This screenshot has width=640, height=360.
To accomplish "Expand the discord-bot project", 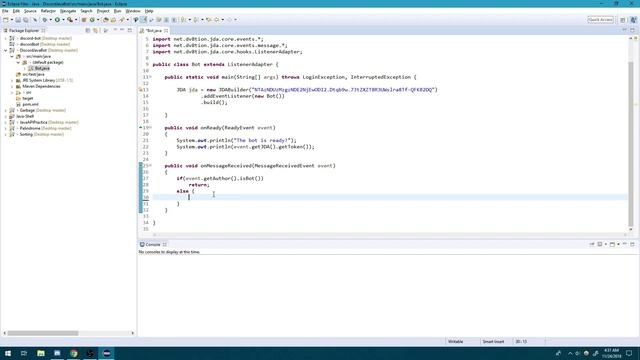I will coord(6,38).
